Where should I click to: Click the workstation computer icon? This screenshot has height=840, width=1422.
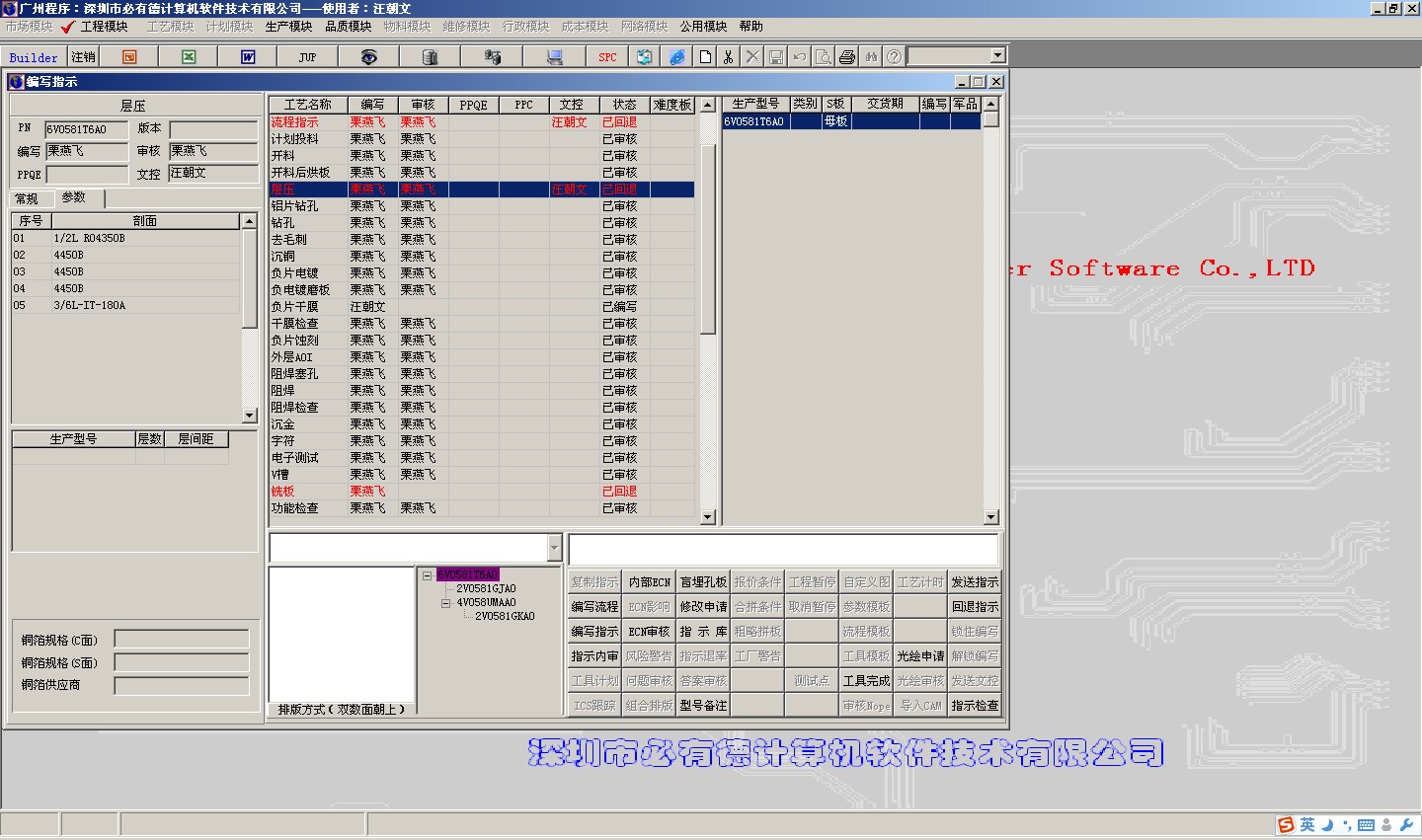tap(555, 57)
